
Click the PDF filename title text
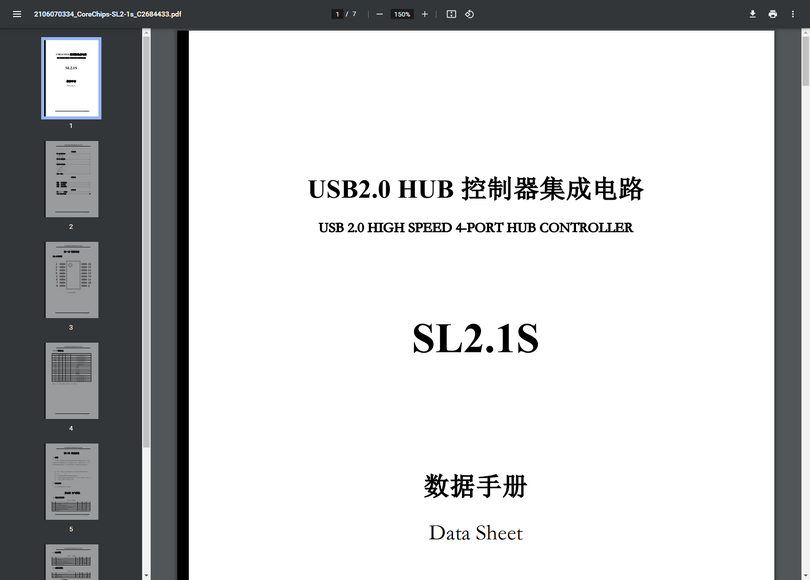coord(107,14)
